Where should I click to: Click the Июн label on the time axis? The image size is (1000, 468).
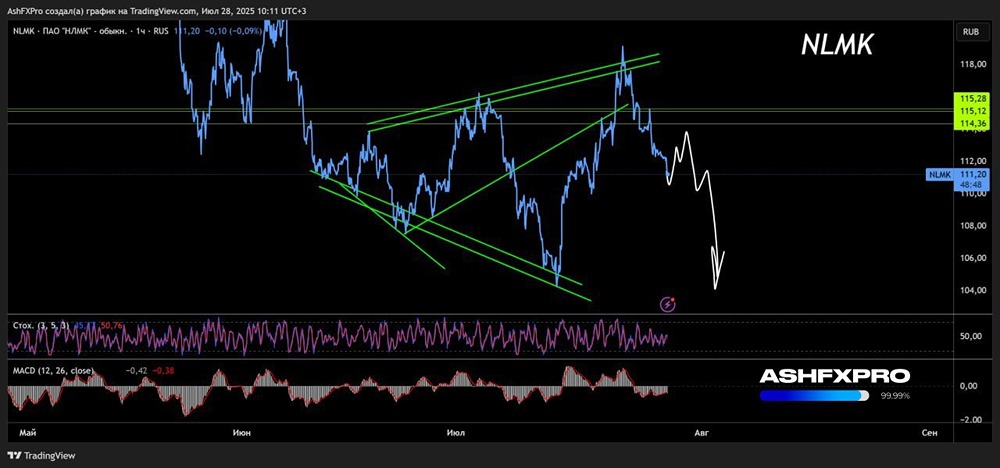242,433
